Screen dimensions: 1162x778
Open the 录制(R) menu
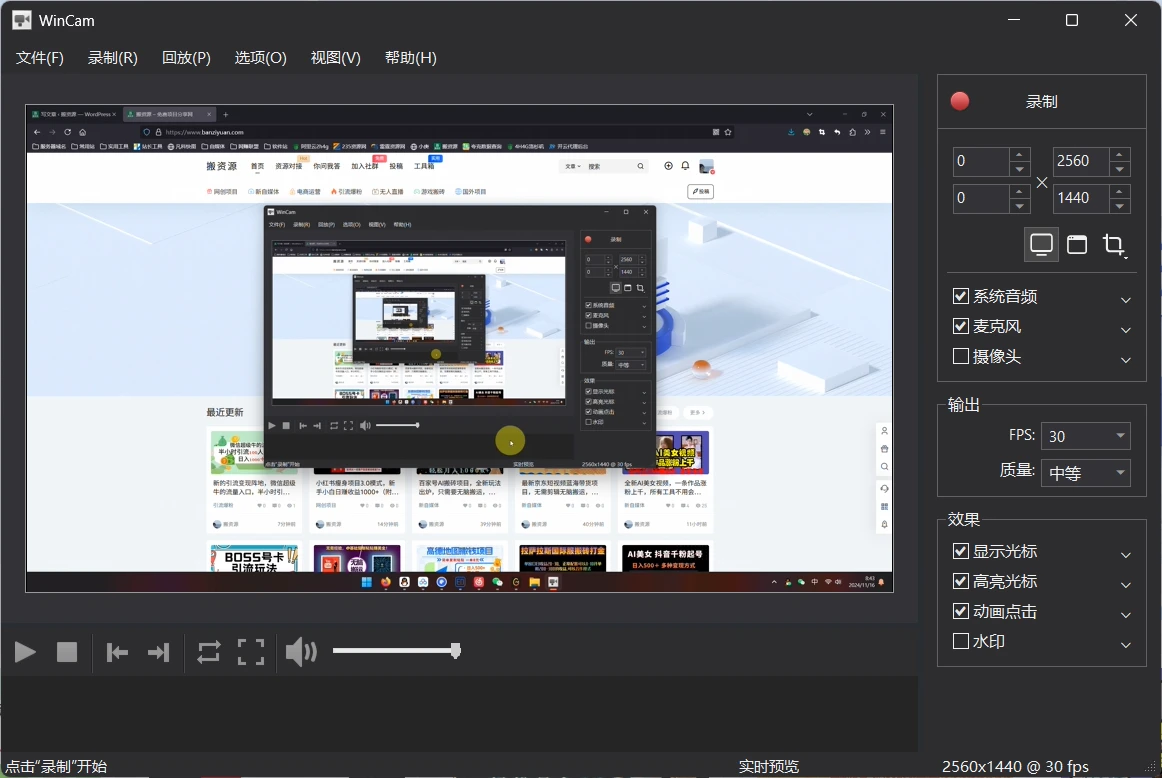point(112,57)
